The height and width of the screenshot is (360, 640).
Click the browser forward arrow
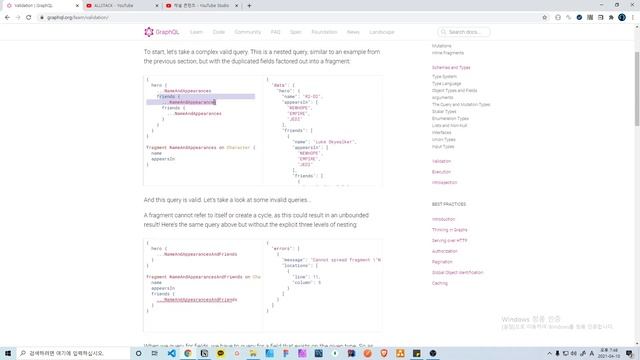[18, 18]
